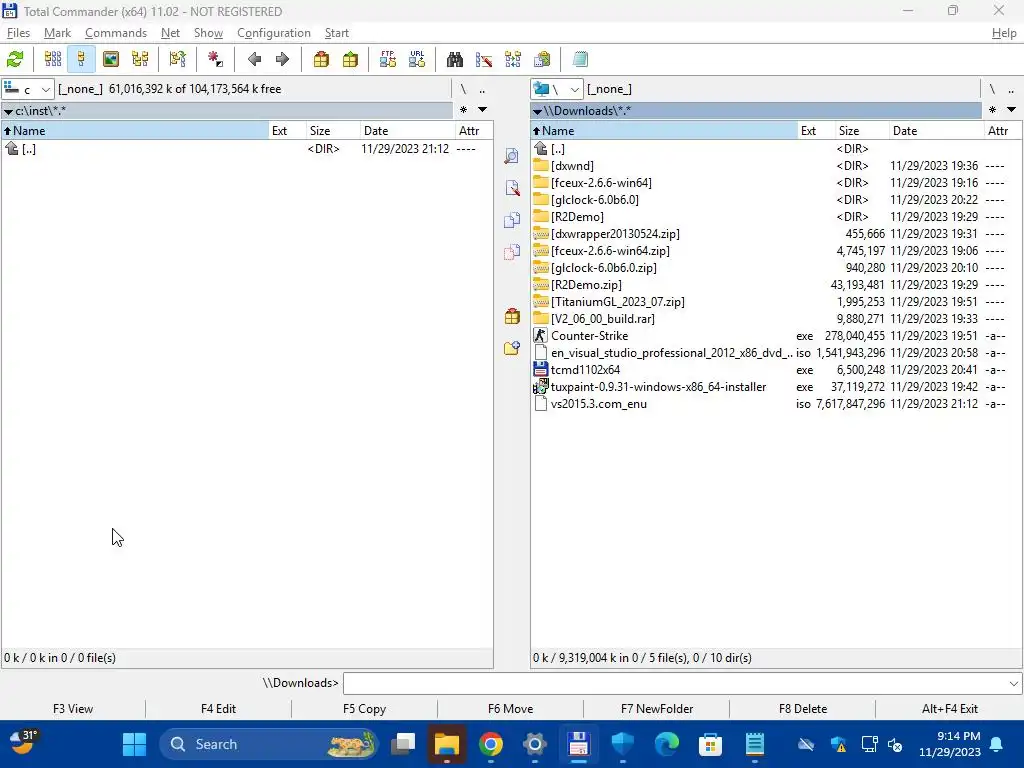Image resolution: width=1024 pixels, height=768 pixels.
Task: Open left panel favorites asterisk button
Action: pyautogui.click(x=463, y=110)
